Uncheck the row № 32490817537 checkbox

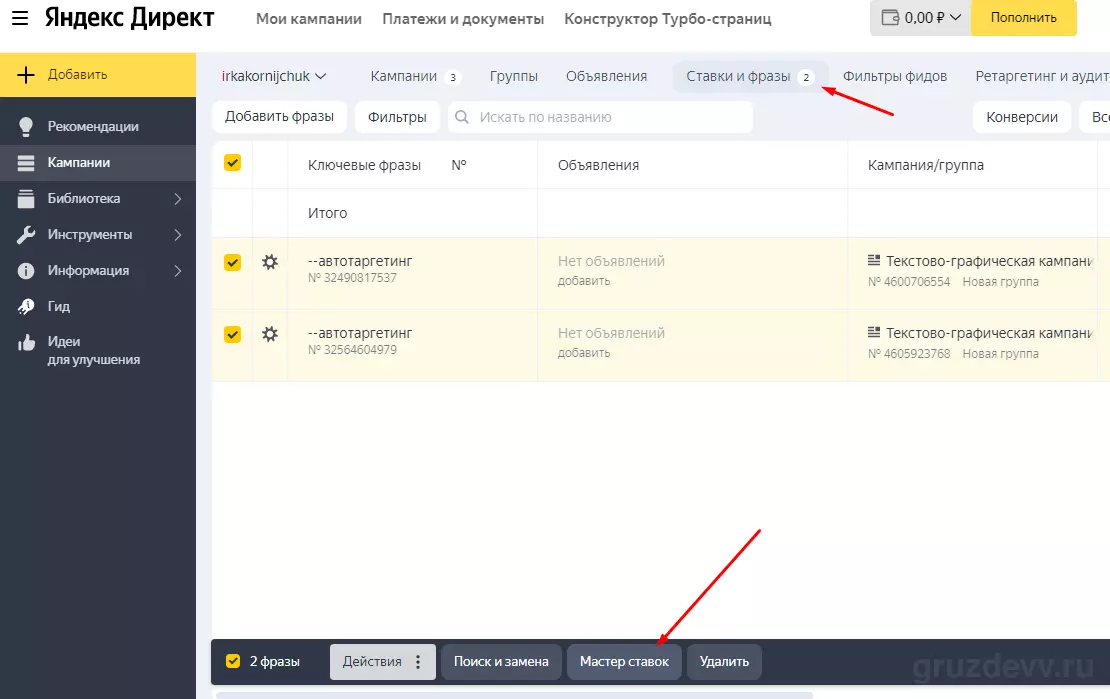tap(232, 263)
